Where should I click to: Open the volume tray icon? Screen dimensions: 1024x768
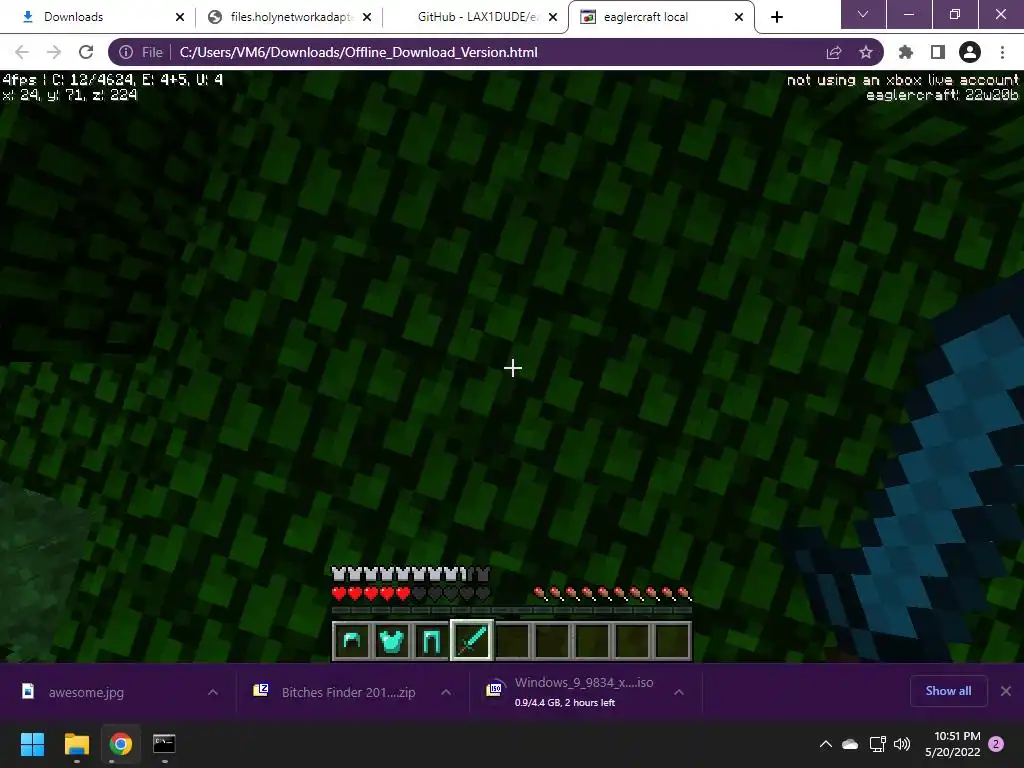[902, 744]
